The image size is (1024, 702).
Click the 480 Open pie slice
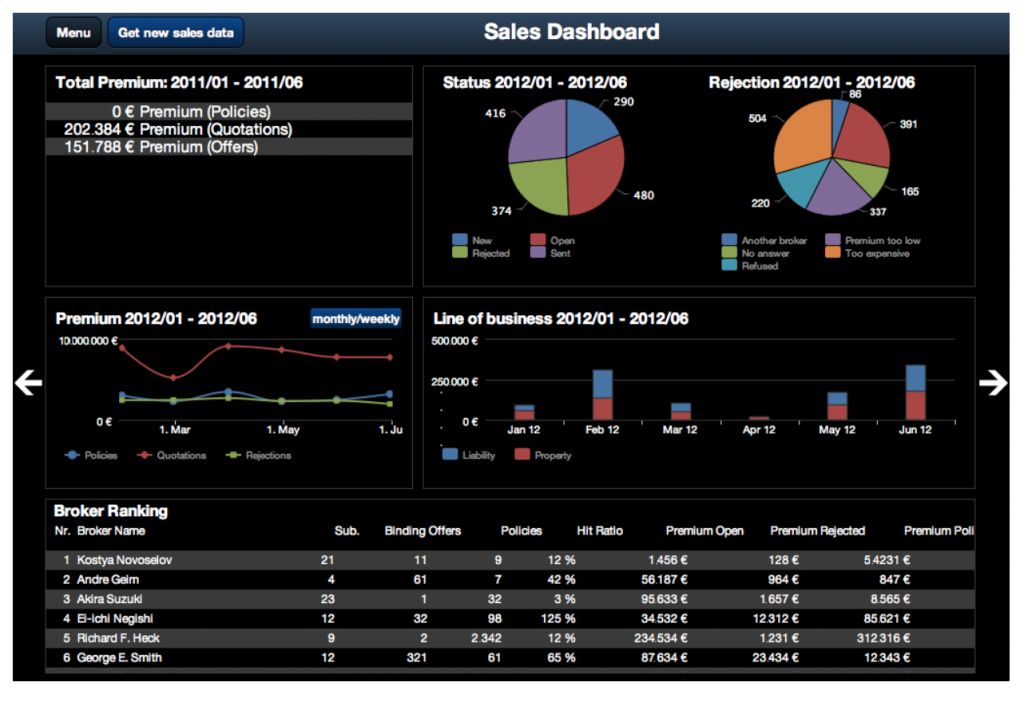coord(595,176)
